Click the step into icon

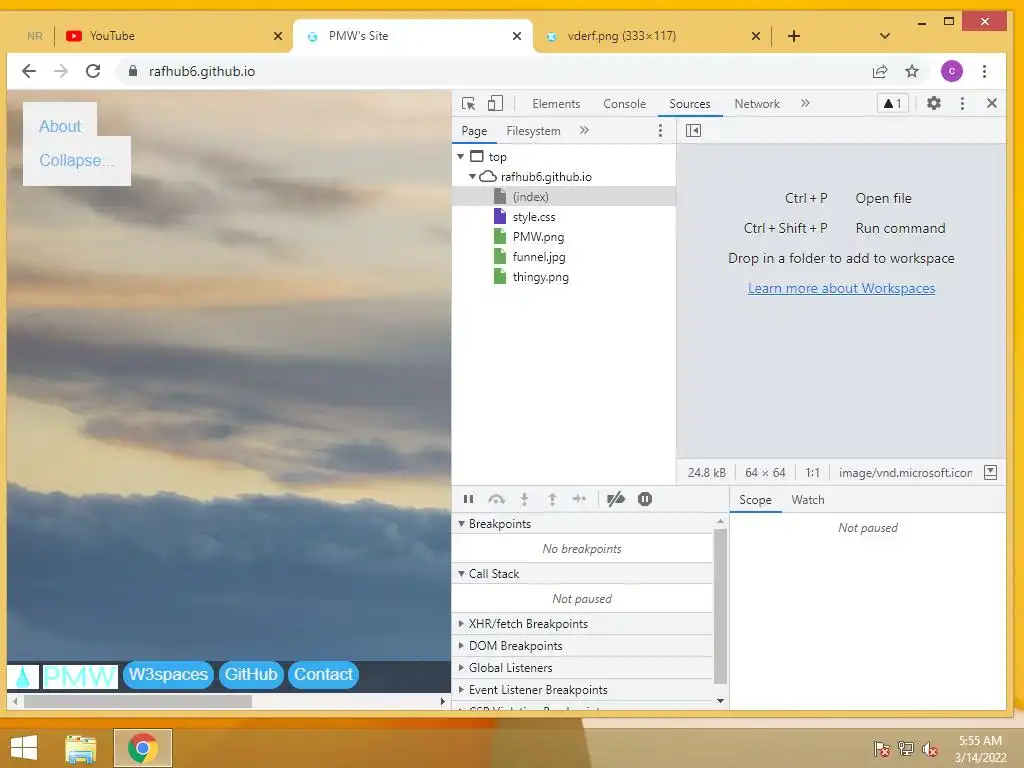click(524, 500)
